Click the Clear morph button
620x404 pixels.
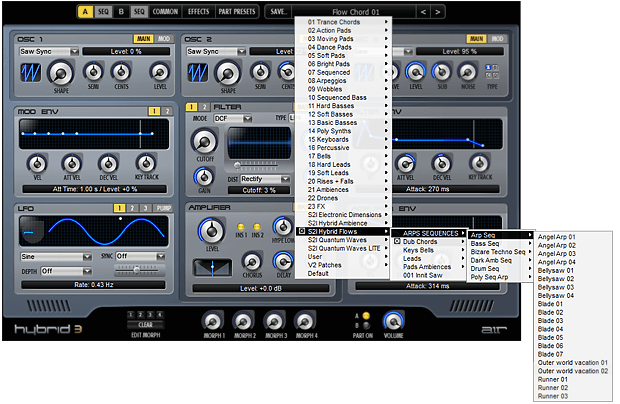pos(145,325)
